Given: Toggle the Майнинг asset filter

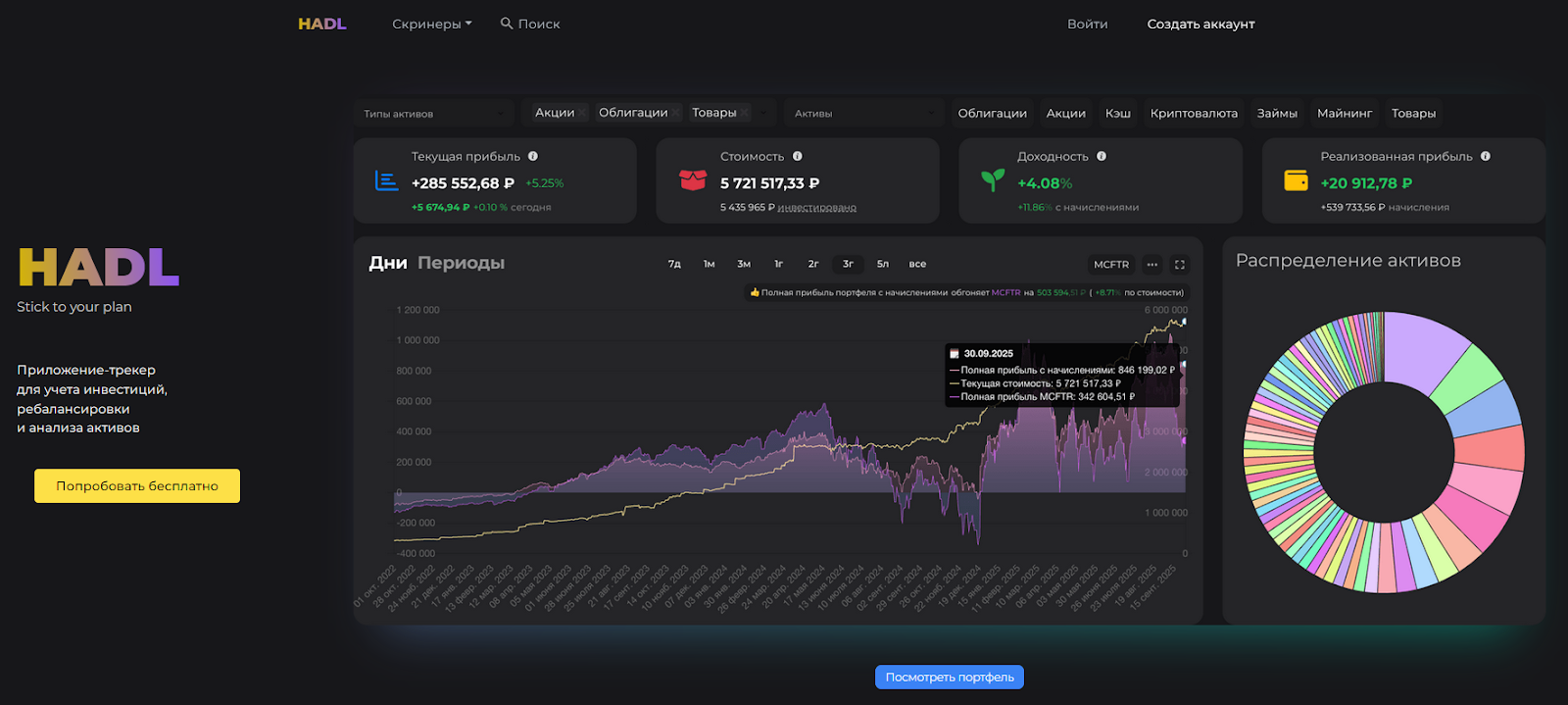Looking at the screenshot, I should coord(1344,114).
